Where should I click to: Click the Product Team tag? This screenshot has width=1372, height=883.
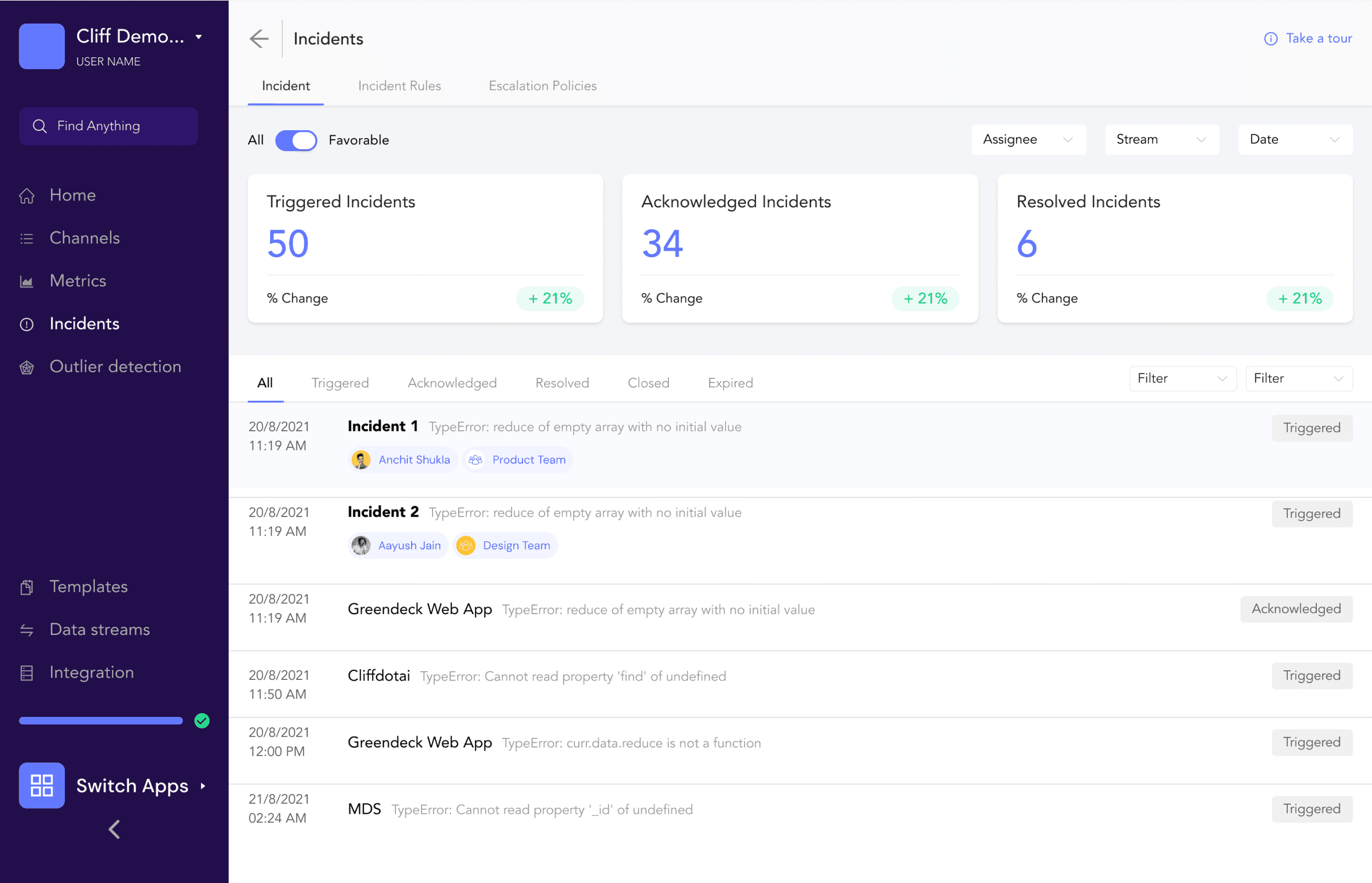(x=518, y=459)
